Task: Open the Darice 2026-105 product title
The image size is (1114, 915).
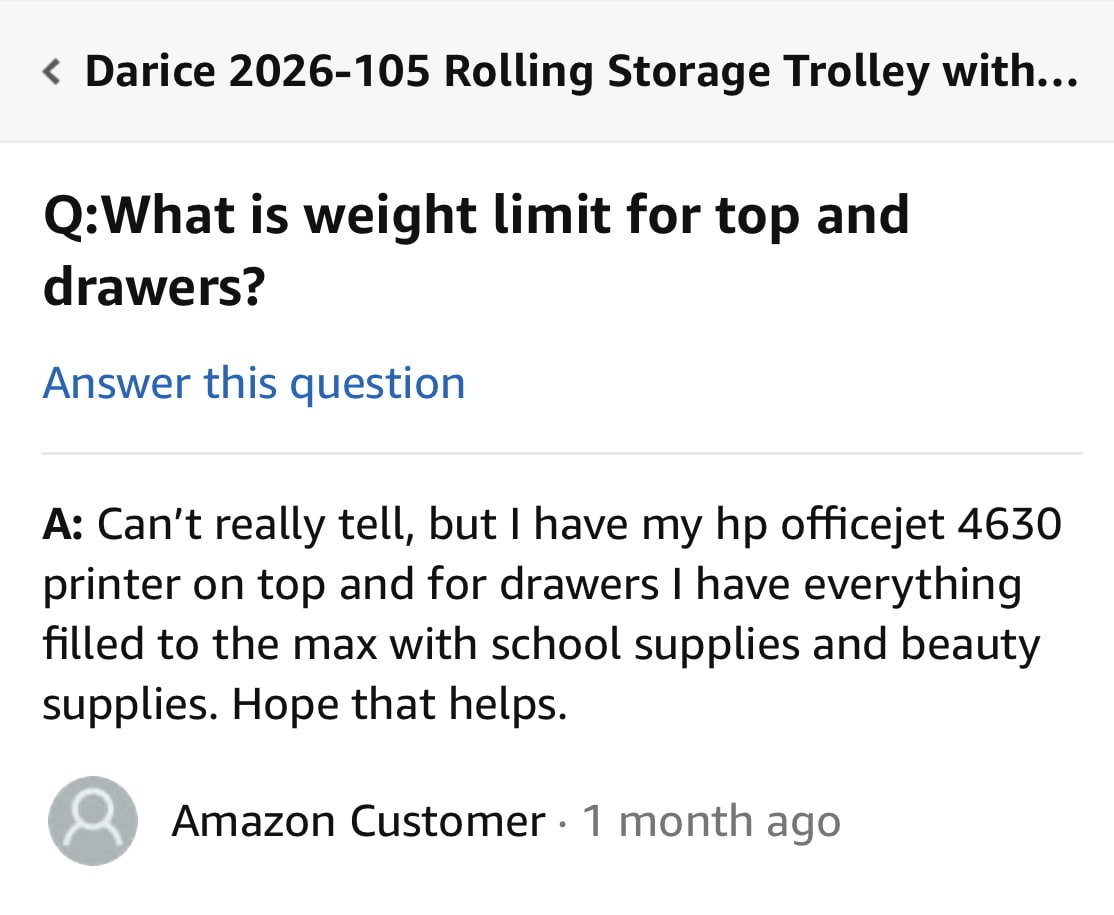Action: coord(580,71)
